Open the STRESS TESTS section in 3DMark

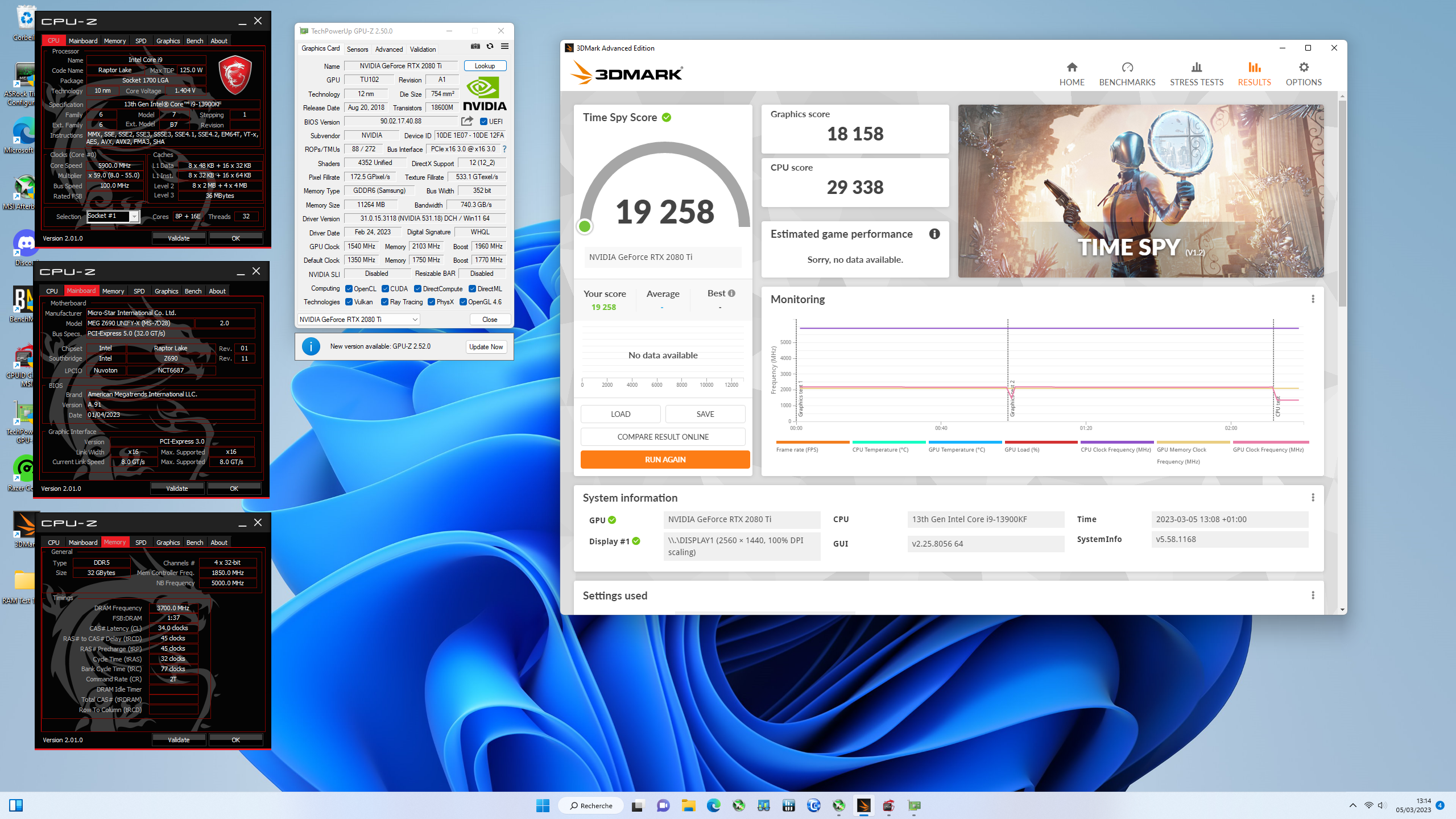tap(1197, 75)
